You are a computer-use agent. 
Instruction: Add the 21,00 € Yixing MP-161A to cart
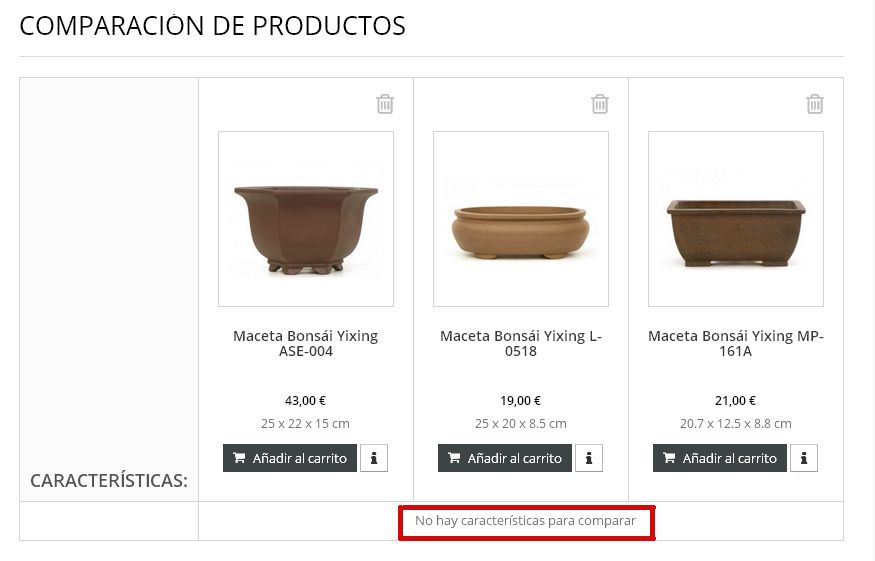point(719,458)
